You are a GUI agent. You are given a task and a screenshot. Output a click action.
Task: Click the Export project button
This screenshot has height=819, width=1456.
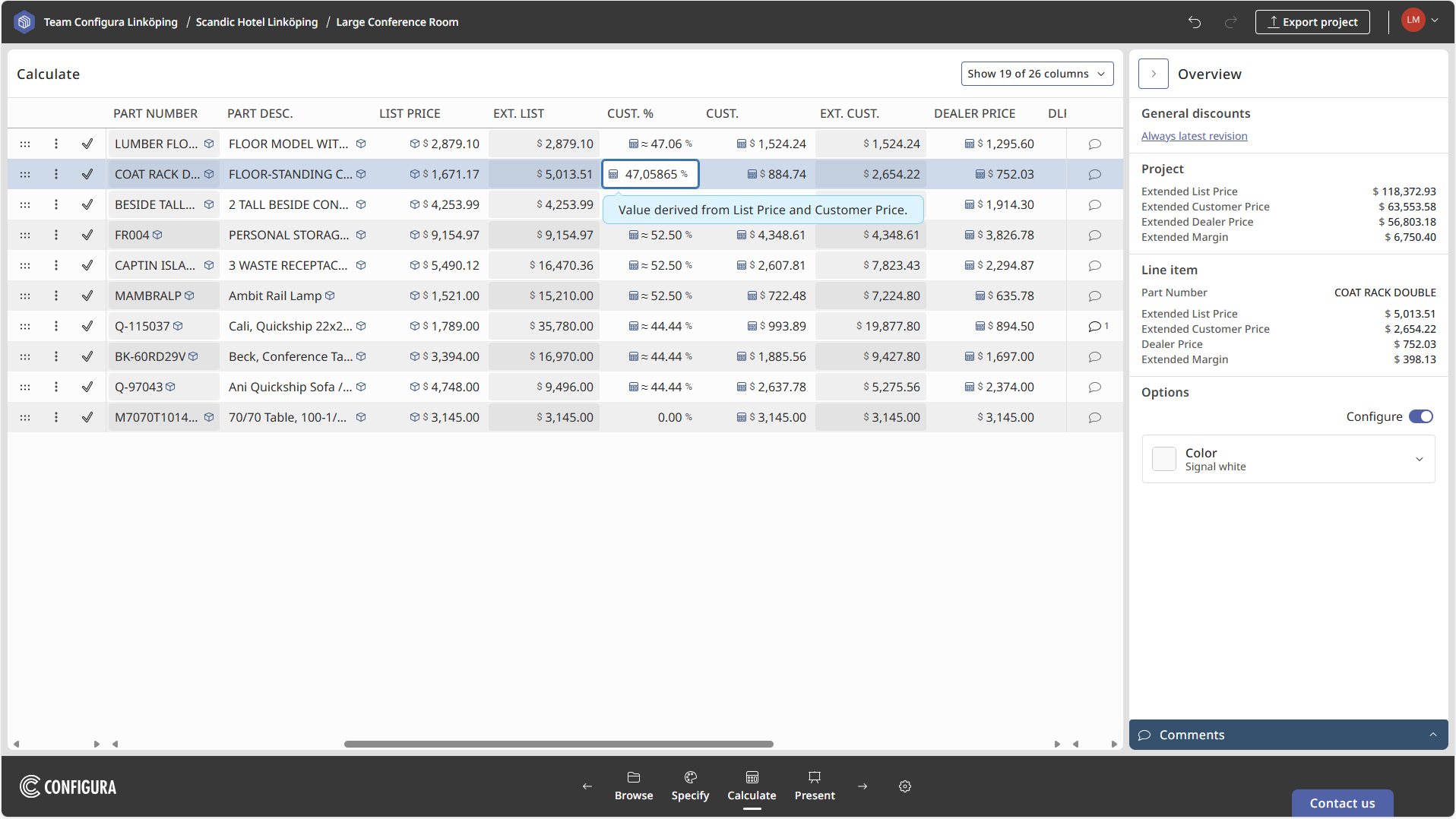[x=1312, y=22]
